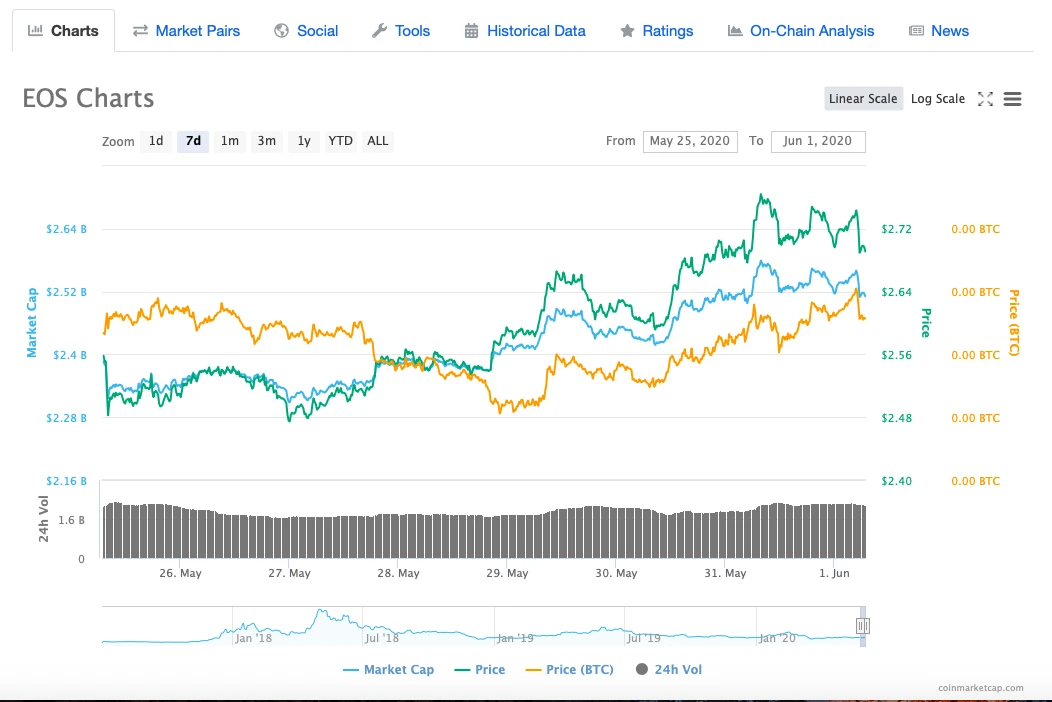Click the 1. Jun date axis label

tap(834, 573)
